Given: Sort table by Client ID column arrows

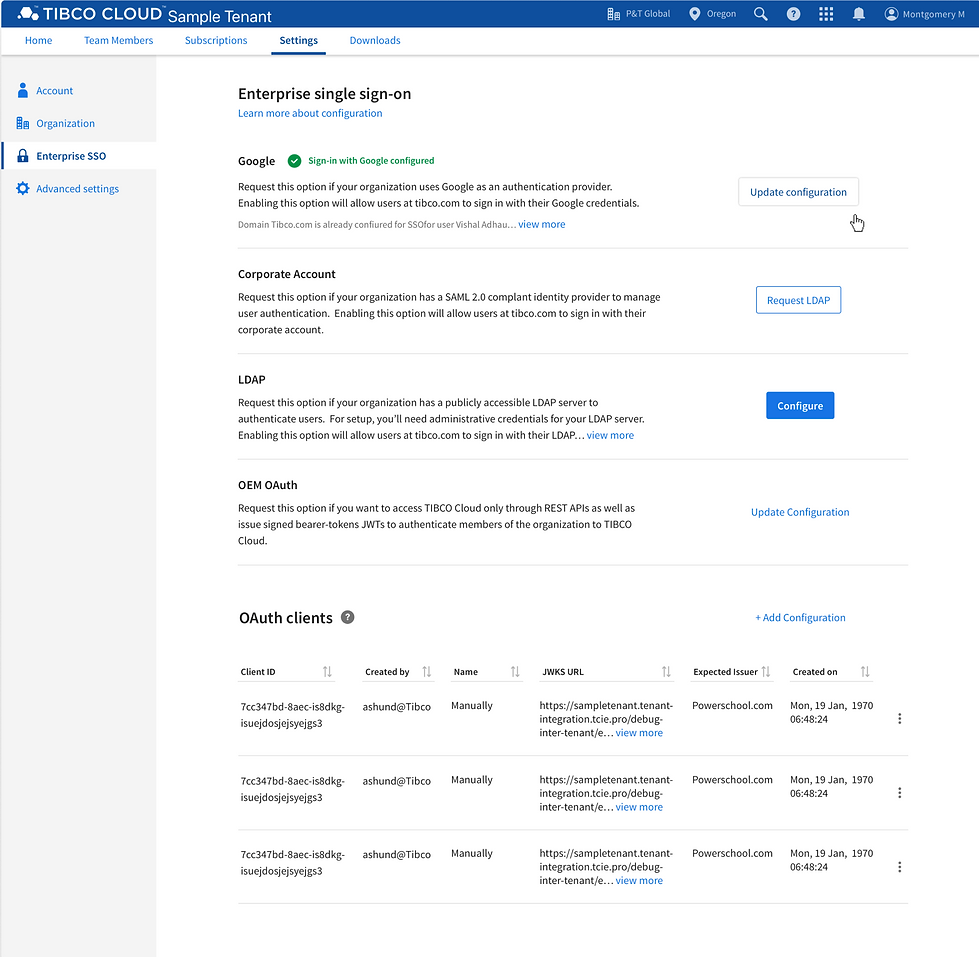Looking at the screenshot, I should pos(327,672).
